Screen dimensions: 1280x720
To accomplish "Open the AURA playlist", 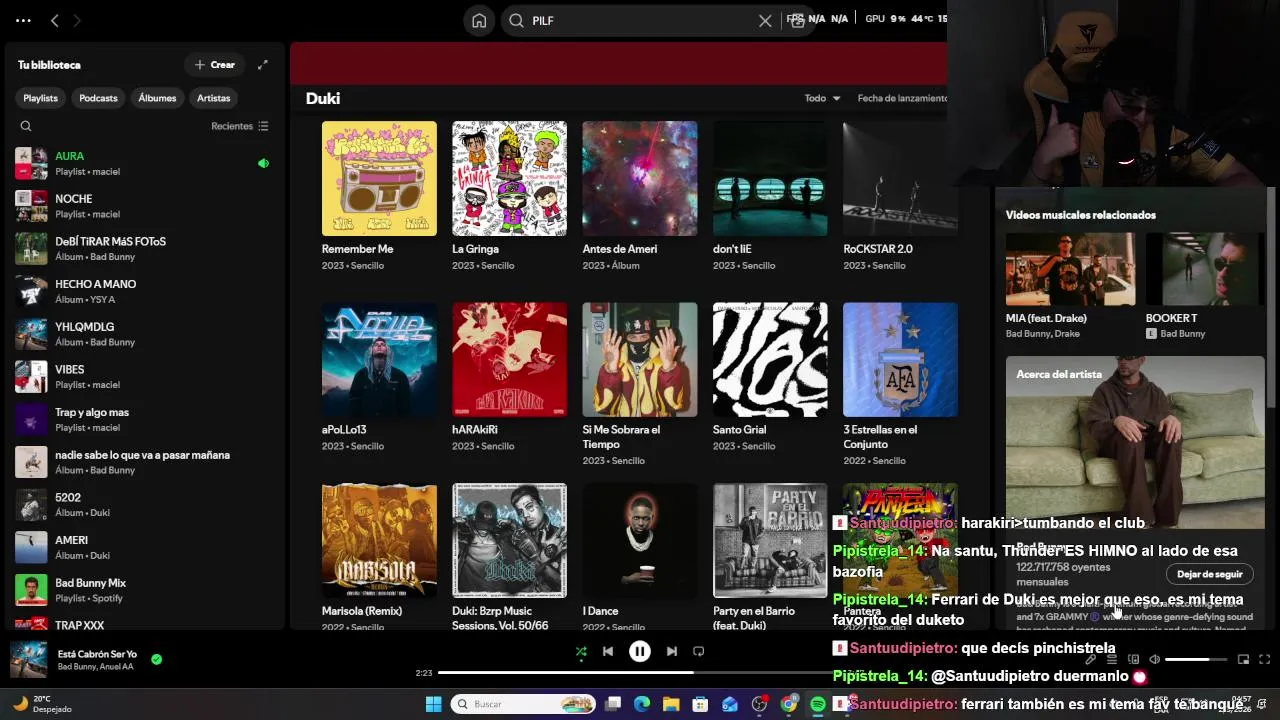I will [x=142, y=163].
